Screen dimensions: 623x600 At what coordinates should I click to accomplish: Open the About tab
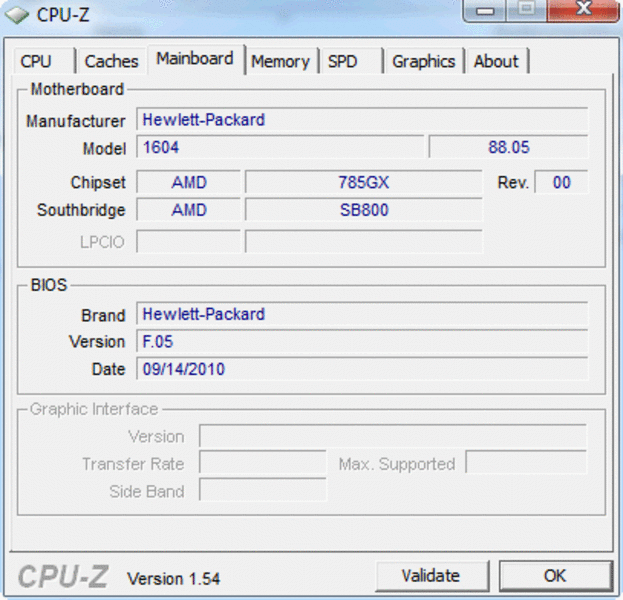[x=497, y=61]
